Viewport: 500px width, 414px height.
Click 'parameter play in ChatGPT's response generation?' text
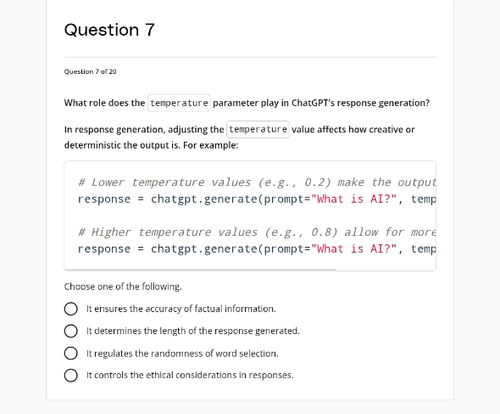pyautogui.click(x=321, y=103)
